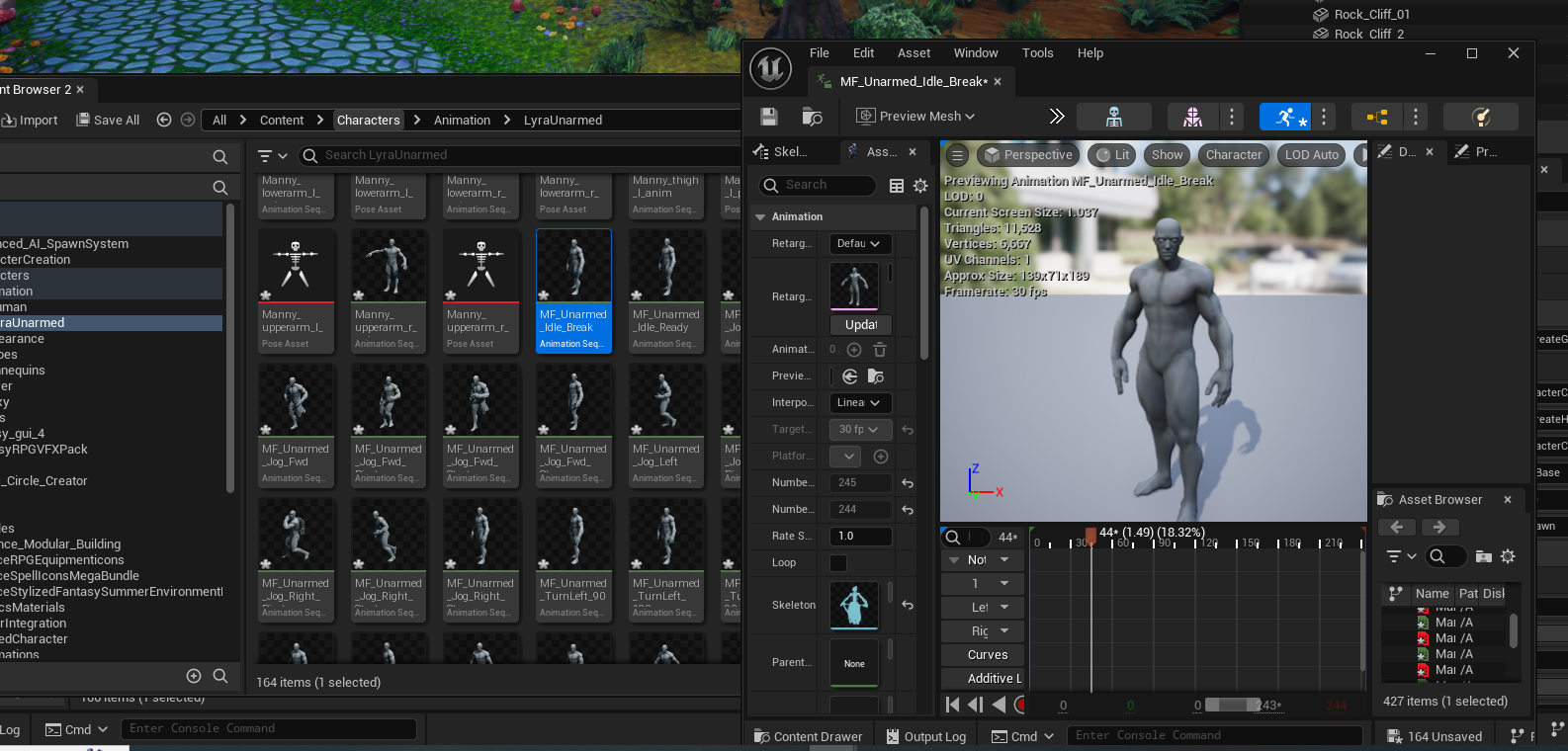Select MF_Unarmed_Idle_Ready animation thumbnail

(x=666, y=291)
